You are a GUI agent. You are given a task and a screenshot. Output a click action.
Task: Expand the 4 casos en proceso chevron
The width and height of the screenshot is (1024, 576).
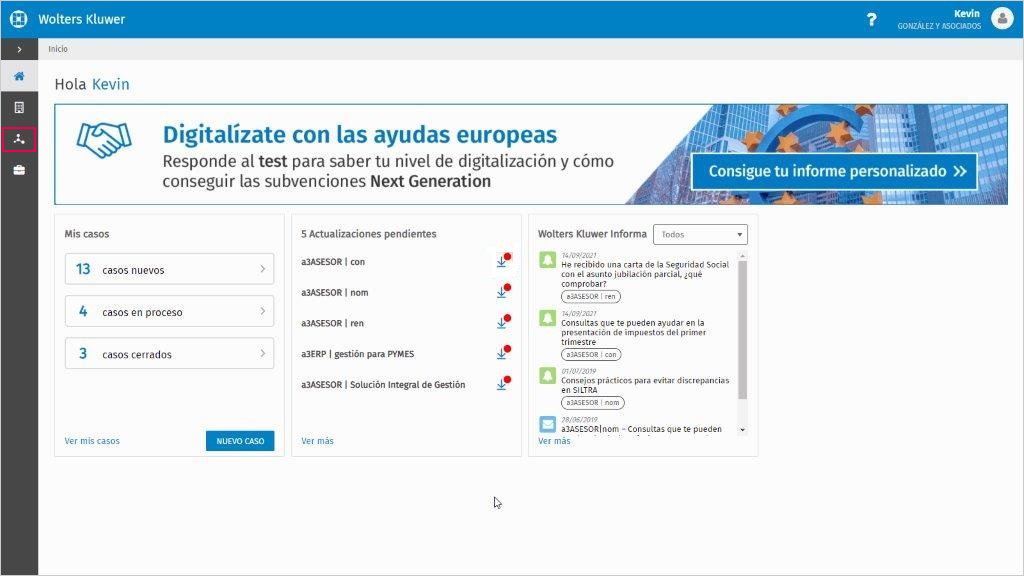(x=263, y=312)
